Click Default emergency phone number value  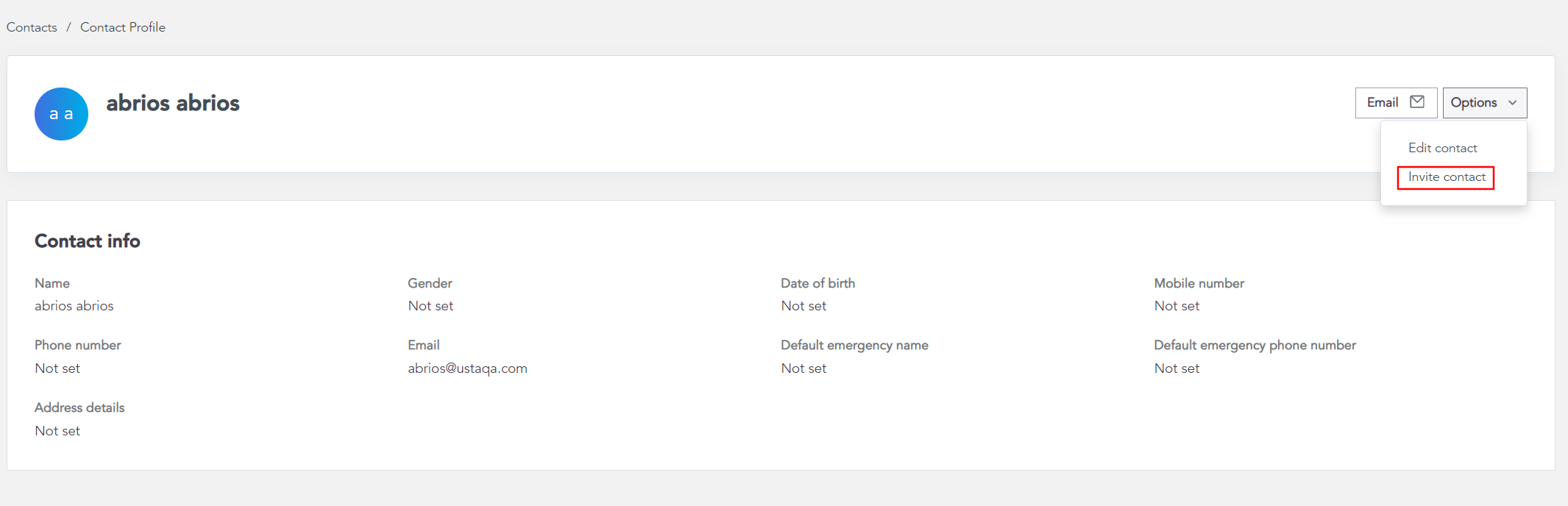1177,368
